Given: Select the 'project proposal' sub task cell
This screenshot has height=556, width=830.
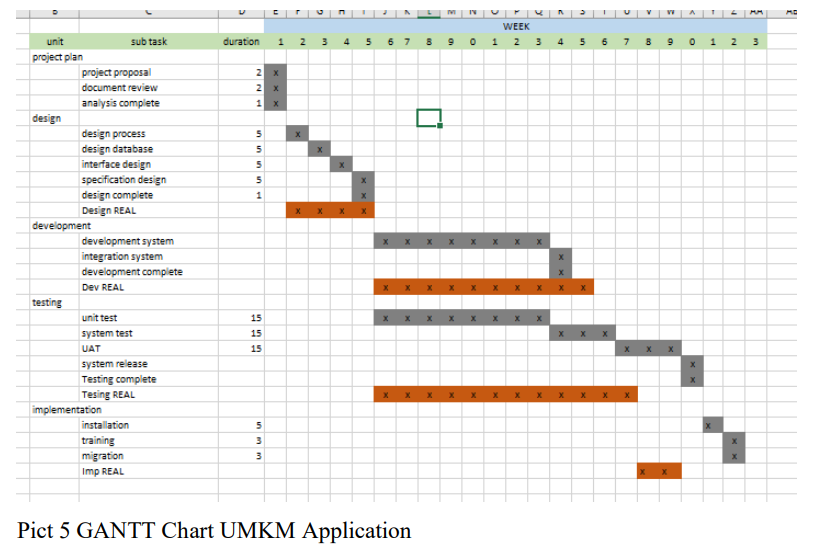Looking at the screenshot, I should 149,72.
